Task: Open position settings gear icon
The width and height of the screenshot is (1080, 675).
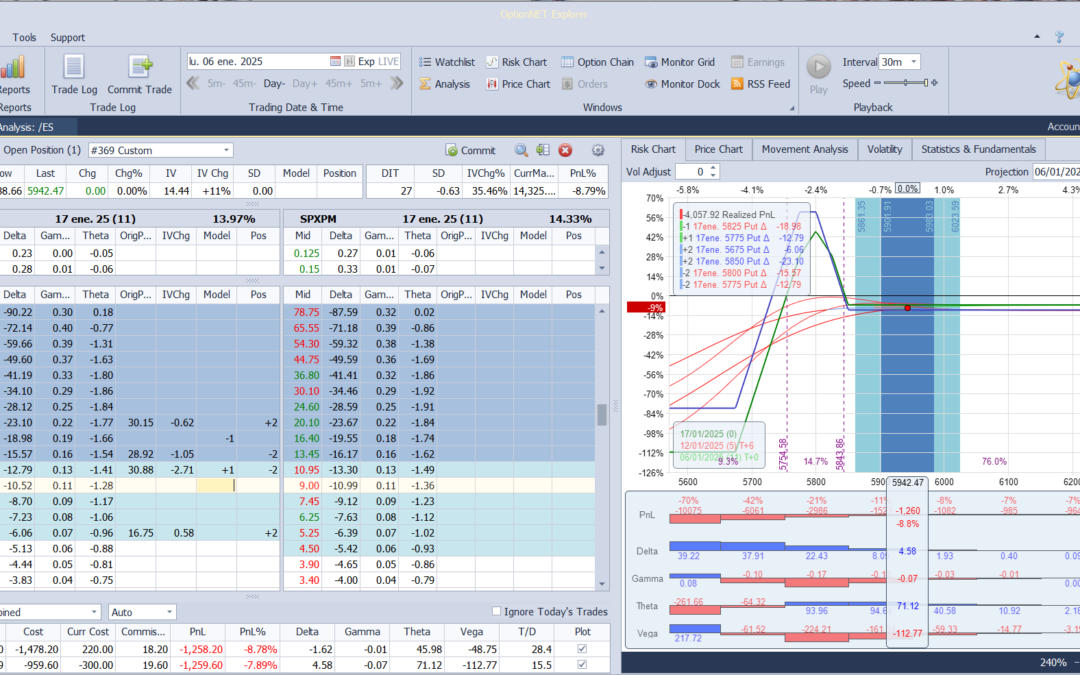Action: [x=598, y=150]
